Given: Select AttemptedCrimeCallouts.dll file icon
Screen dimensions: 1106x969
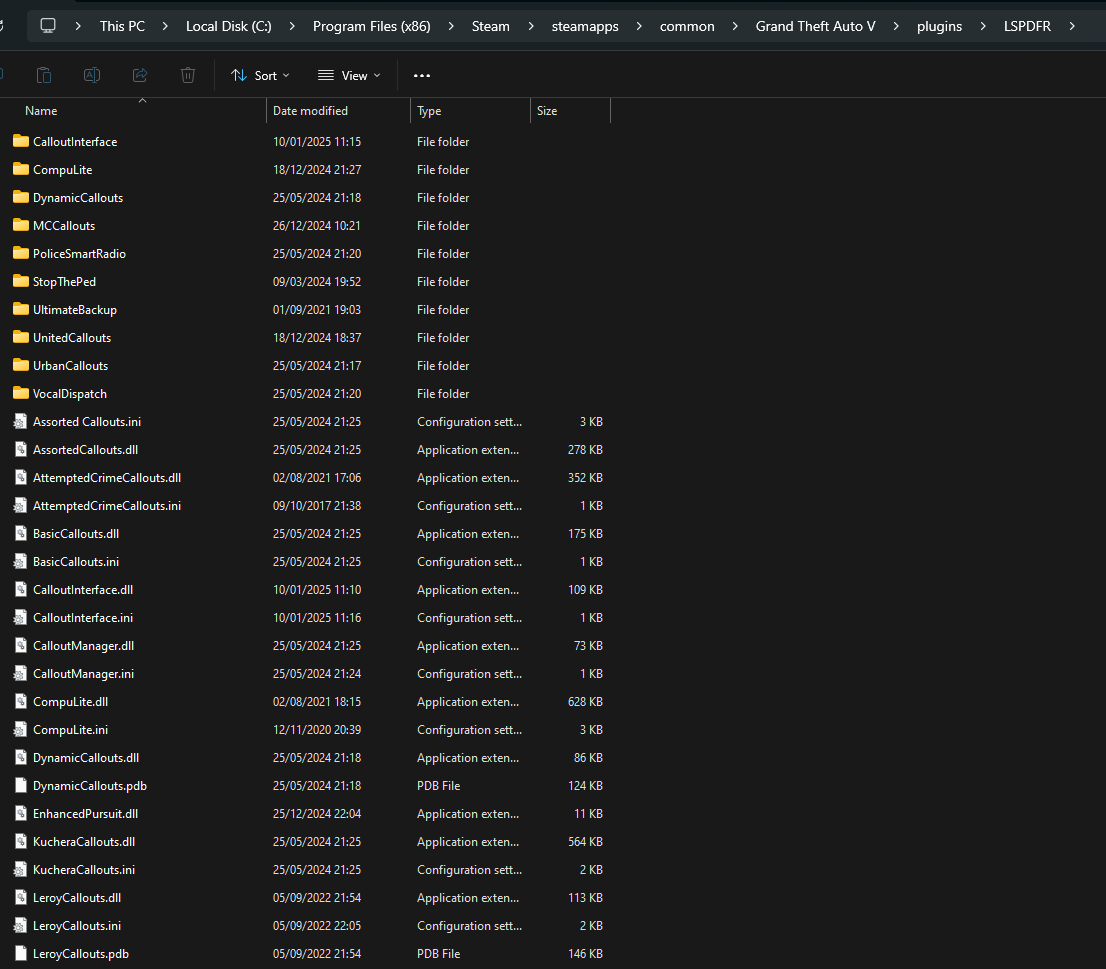Looking at the screenshot, I should tap(20, 477).
